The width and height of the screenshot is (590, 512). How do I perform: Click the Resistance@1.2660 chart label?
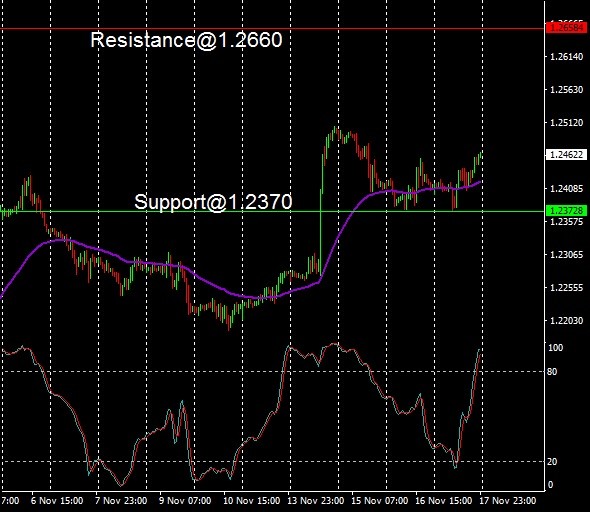click(186, 40)
